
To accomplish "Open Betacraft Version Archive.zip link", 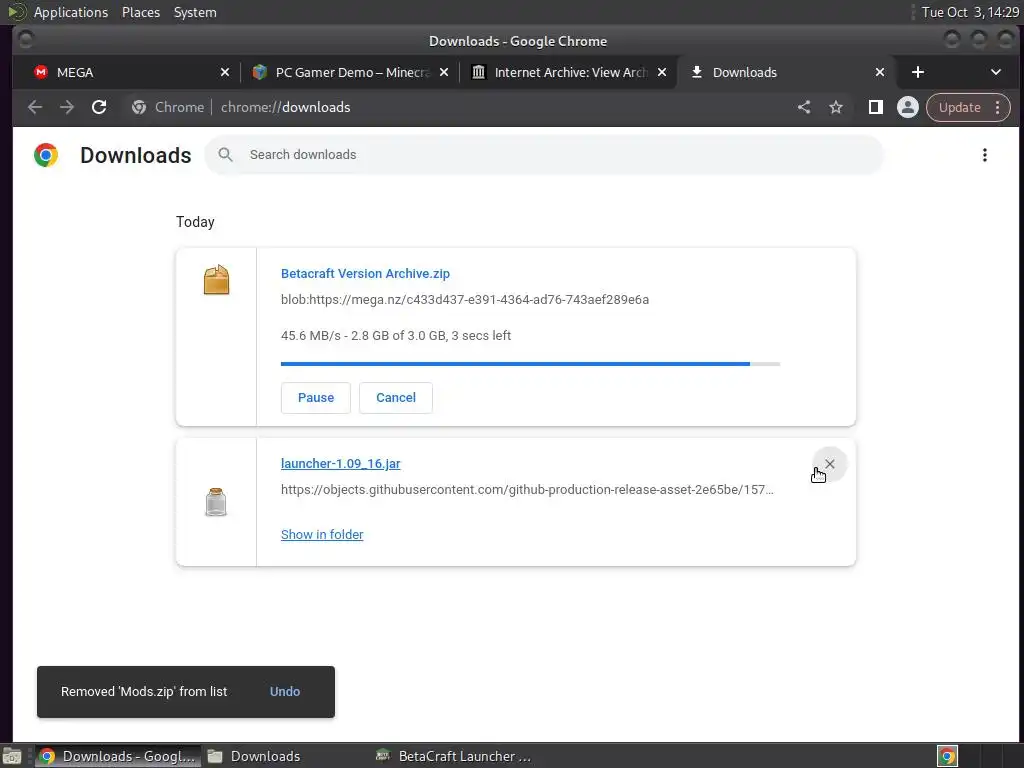I will (365, 274).
